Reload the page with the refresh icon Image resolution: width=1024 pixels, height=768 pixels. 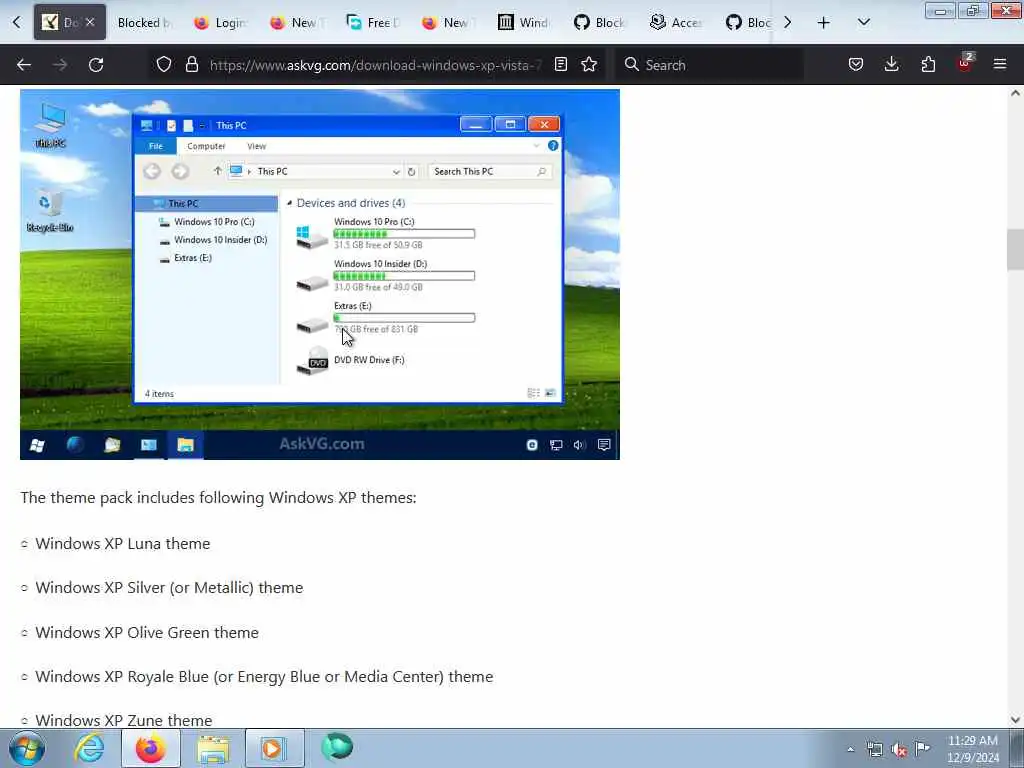(96, 65)
